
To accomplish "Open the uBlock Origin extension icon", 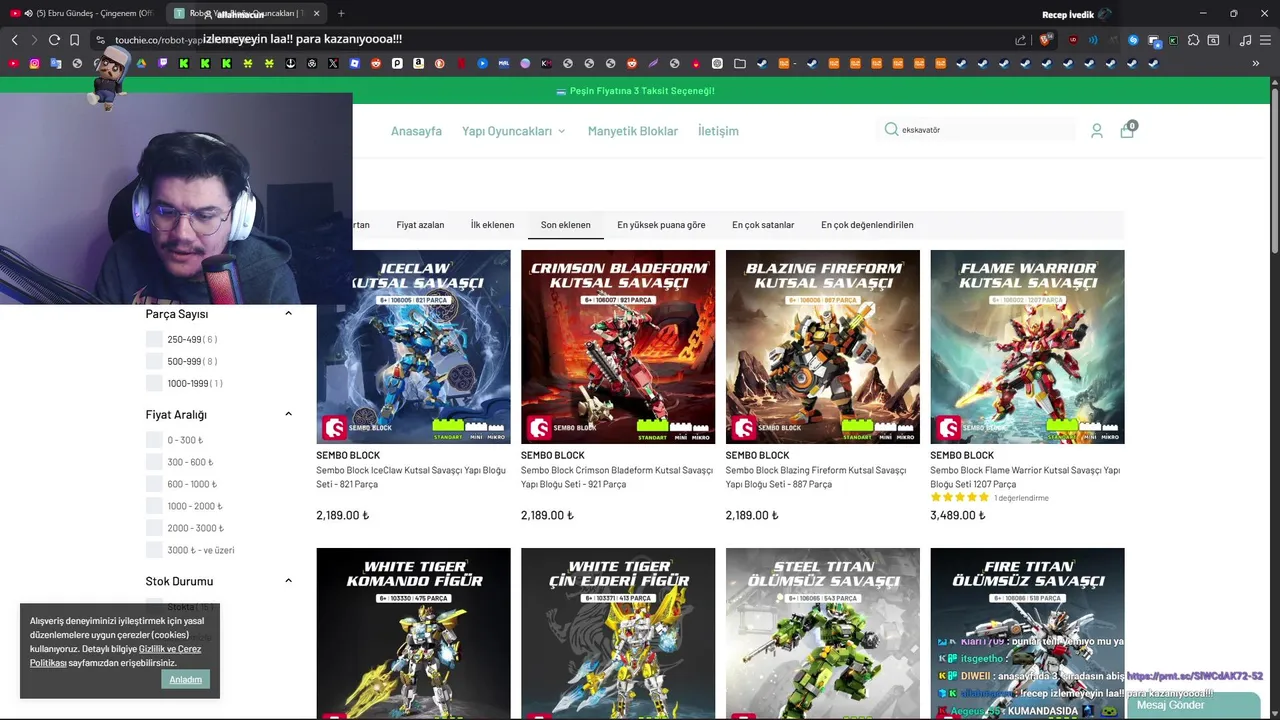I will point(1073,40).
